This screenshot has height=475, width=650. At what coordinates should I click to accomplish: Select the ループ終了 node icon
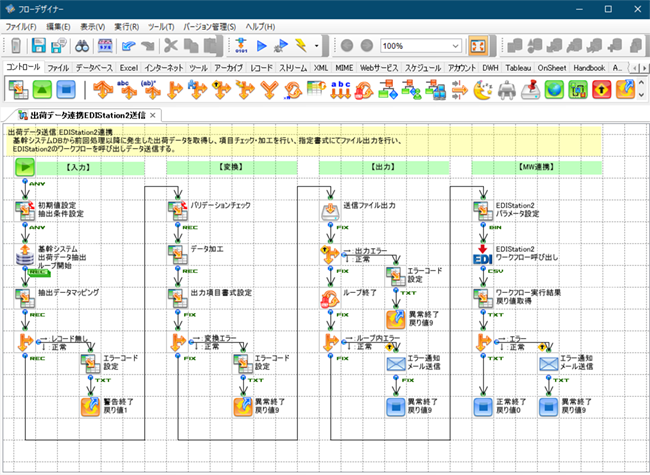tap(330, 298)
